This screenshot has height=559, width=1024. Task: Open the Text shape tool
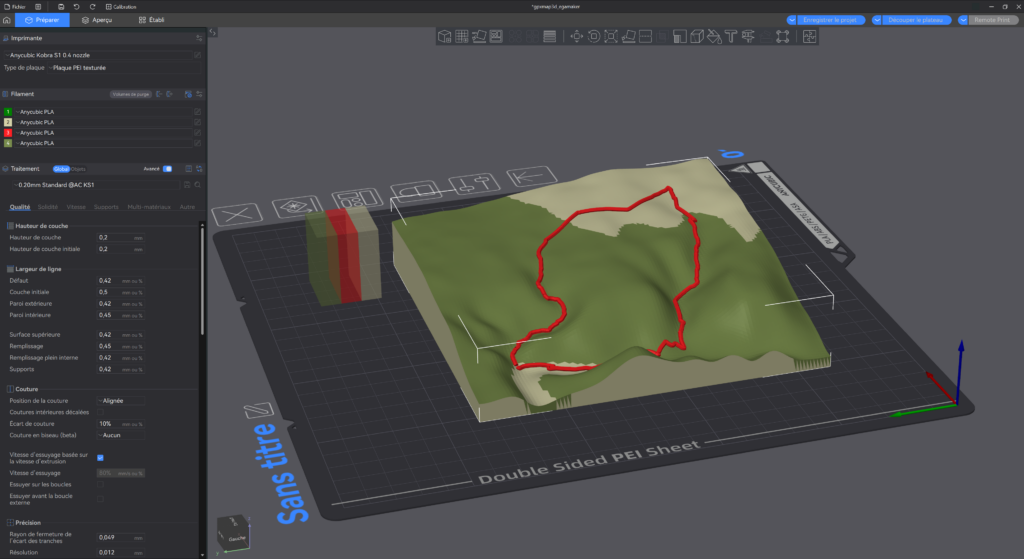click(x=731, y=37)
